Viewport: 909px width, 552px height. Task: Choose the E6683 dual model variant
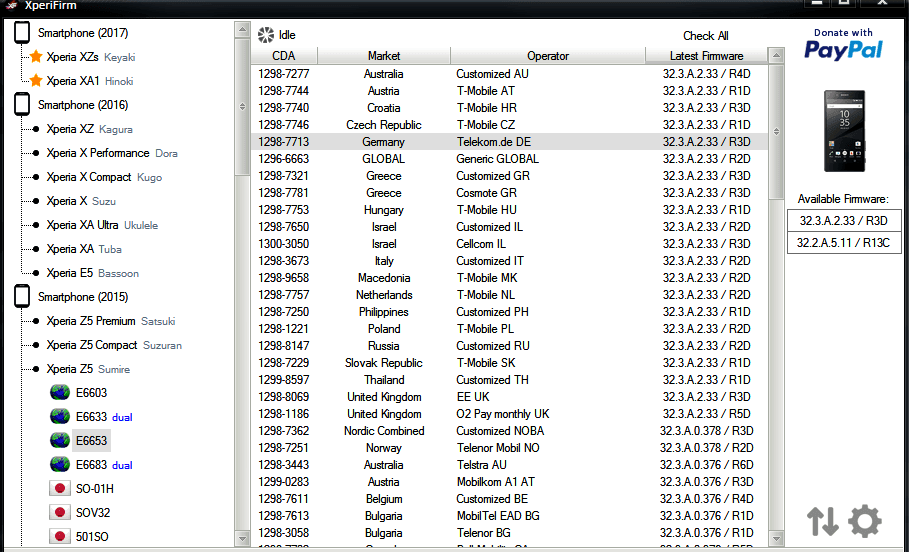pos(104,464)
